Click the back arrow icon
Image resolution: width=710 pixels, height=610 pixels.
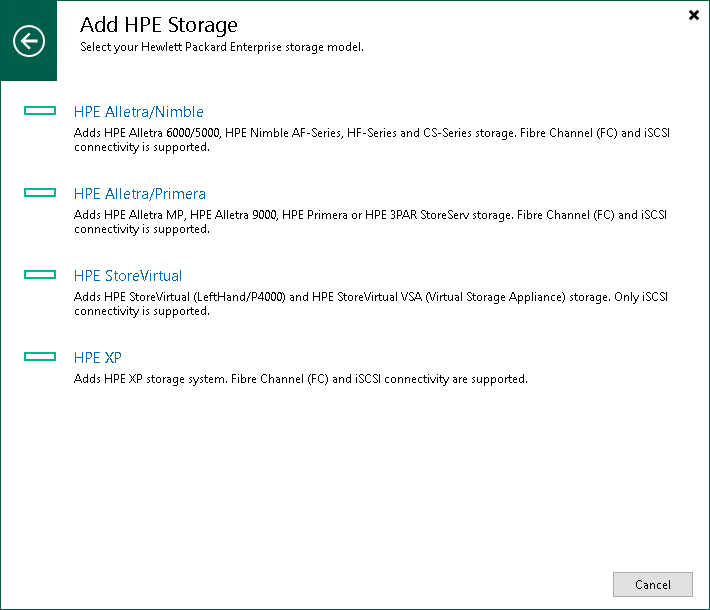tap(29, 41)
